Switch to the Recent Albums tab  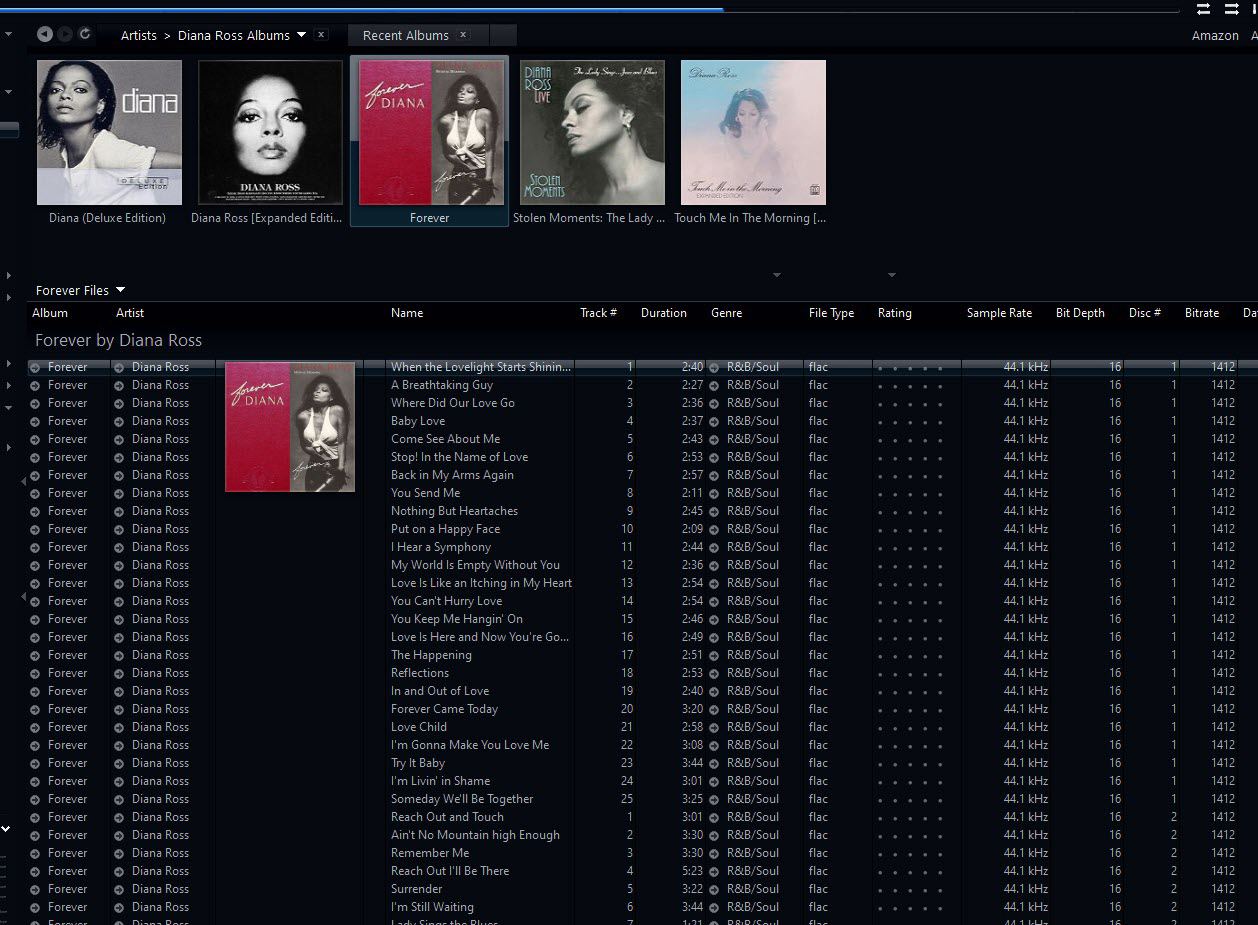(x=405, y=35)
